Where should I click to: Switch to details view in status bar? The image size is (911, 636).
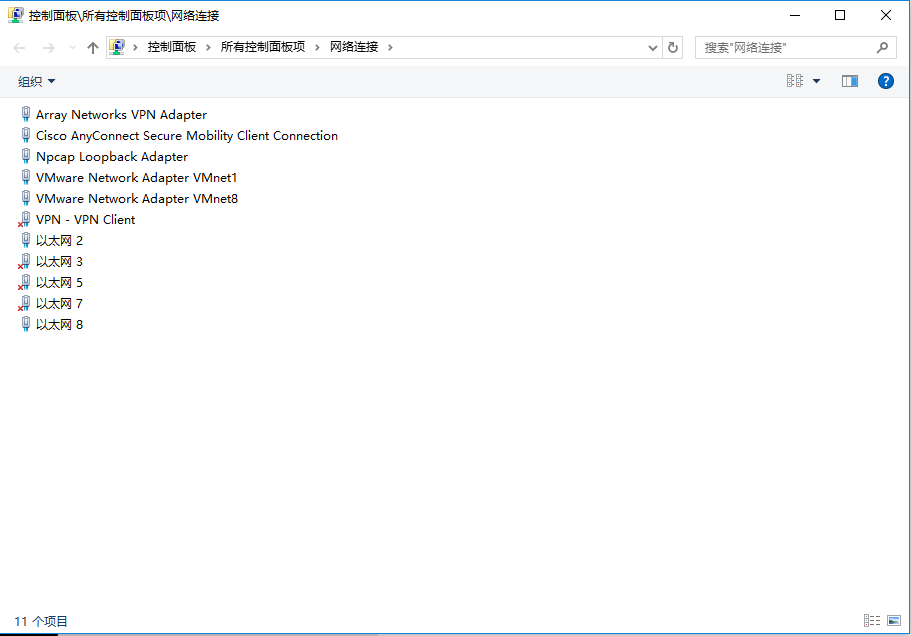pyautogui.click(x=871, y=620)
